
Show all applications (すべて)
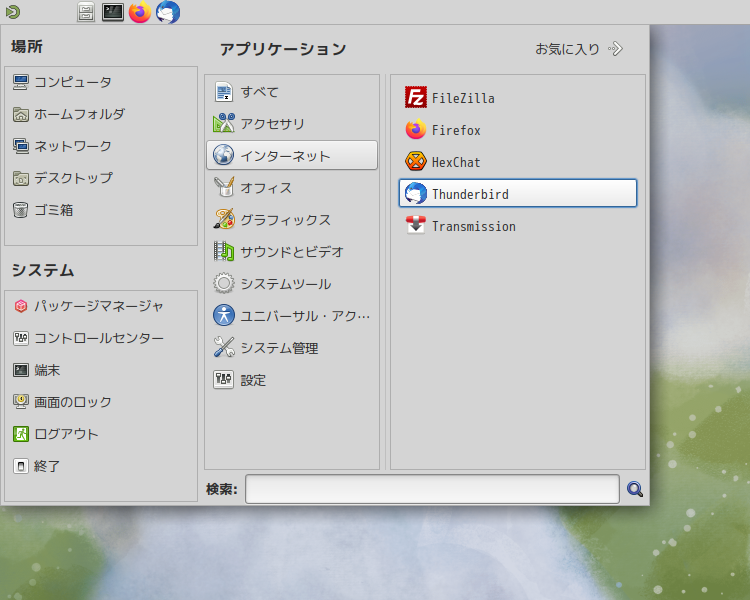[292, 91]
